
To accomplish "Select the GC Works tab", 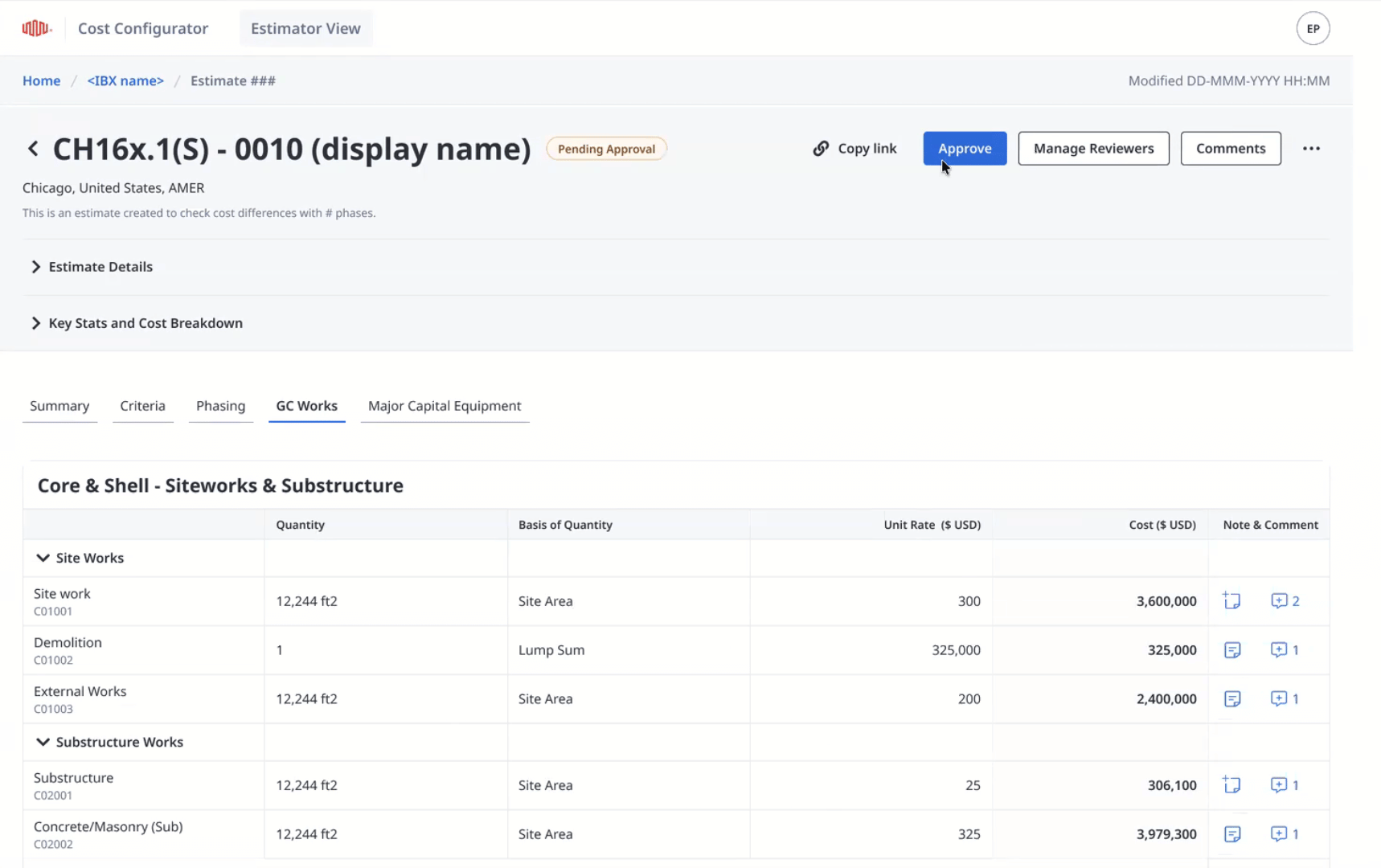I will click(306, 406).
